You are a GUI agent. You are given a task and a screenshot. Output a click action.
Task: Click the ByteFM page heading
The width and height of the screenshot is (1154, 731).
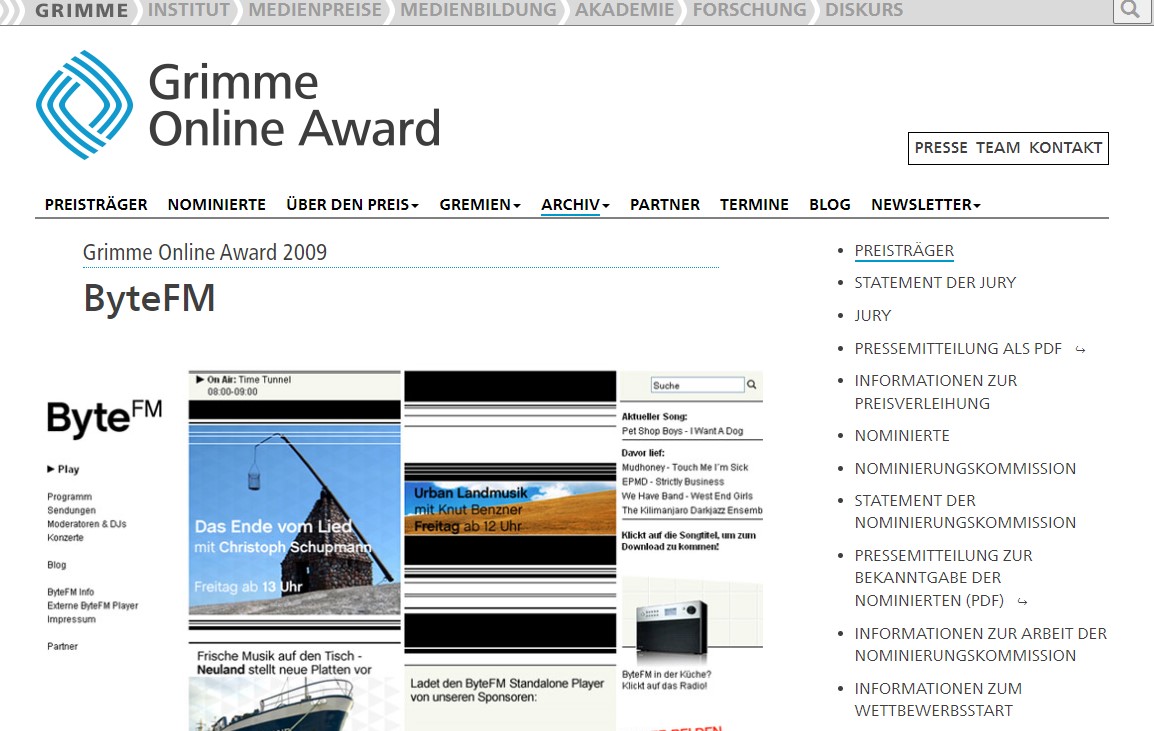coord(149,298)
